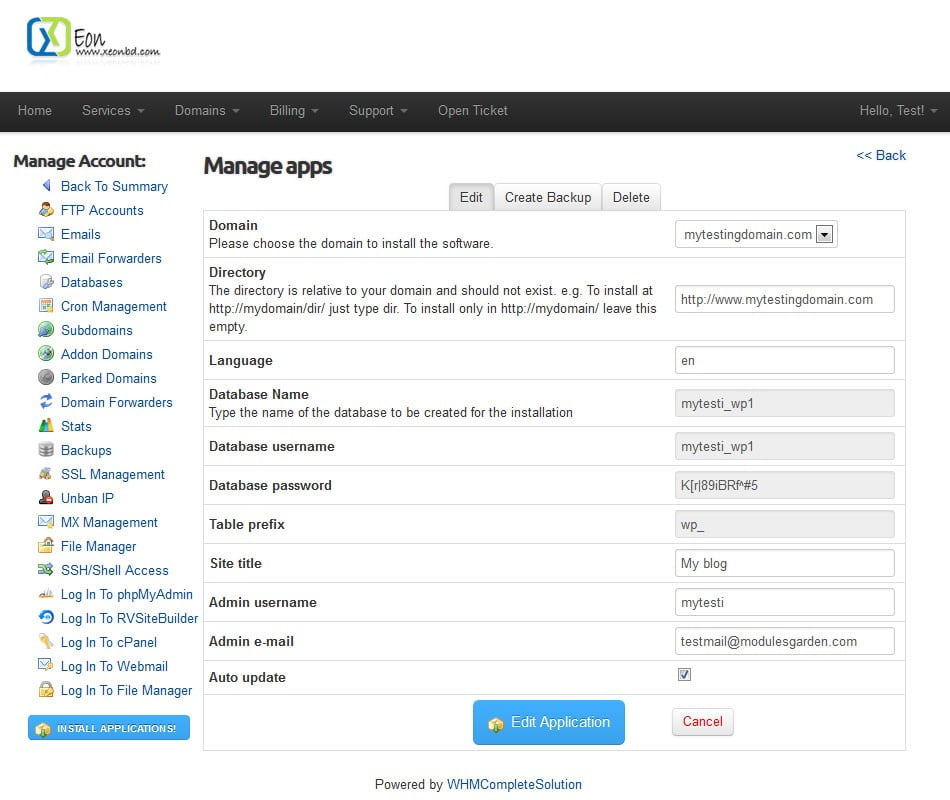The image size is (950, 800).
Task: Select the Delete tab
Action: click(x=631, y=197)
